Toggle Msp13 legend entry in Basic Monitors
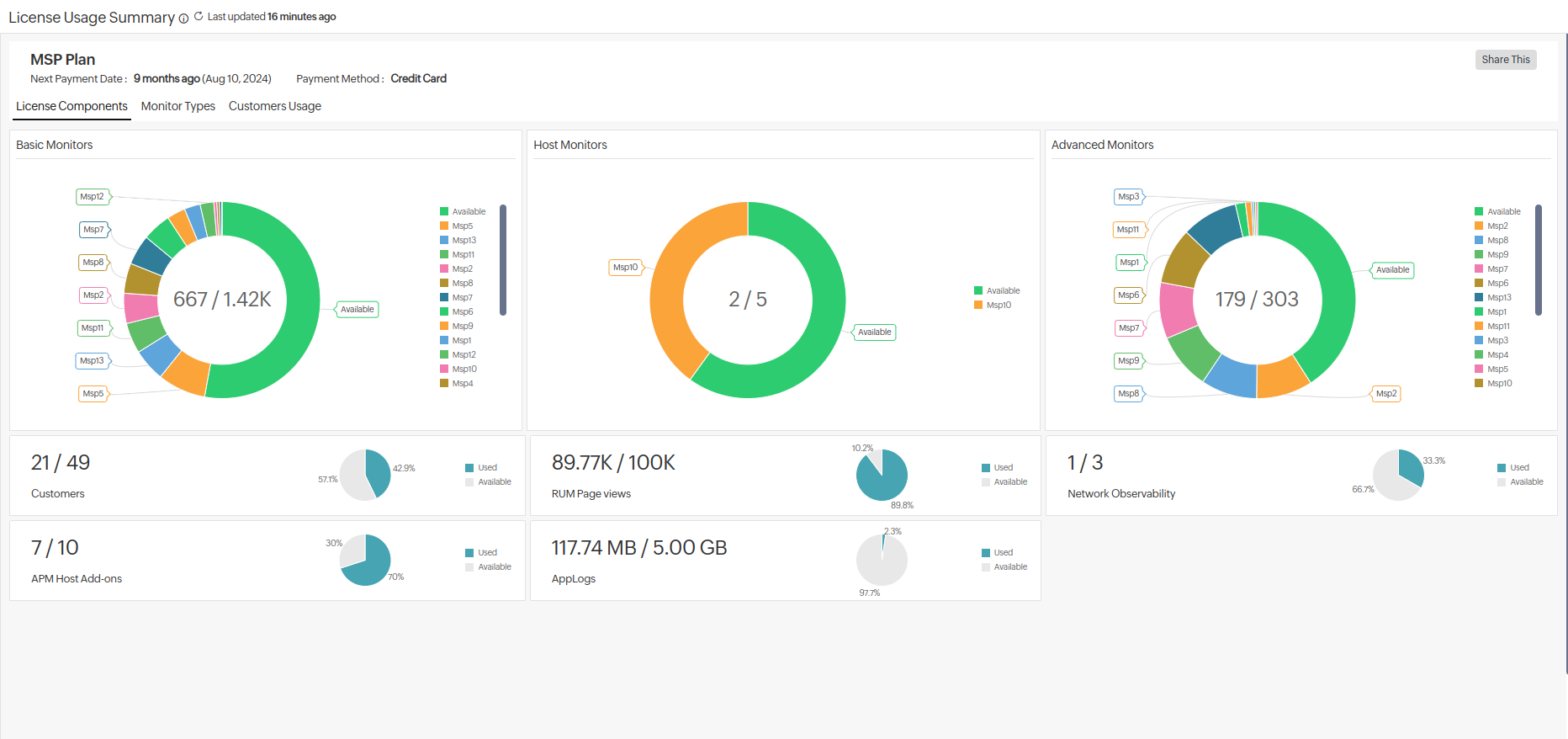The height and width of the screenshot is (739, 1568). (464, 241)
